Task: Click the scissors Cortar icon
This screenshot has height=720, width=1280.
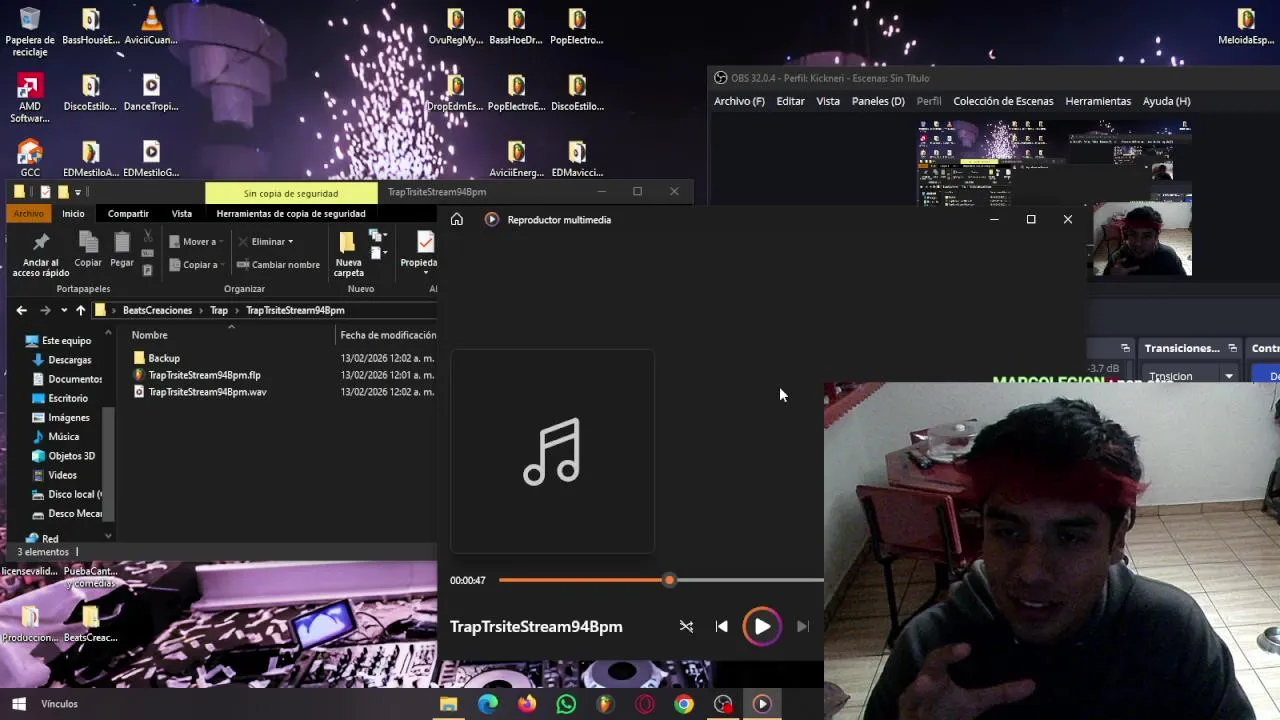Action: point(148,237)
